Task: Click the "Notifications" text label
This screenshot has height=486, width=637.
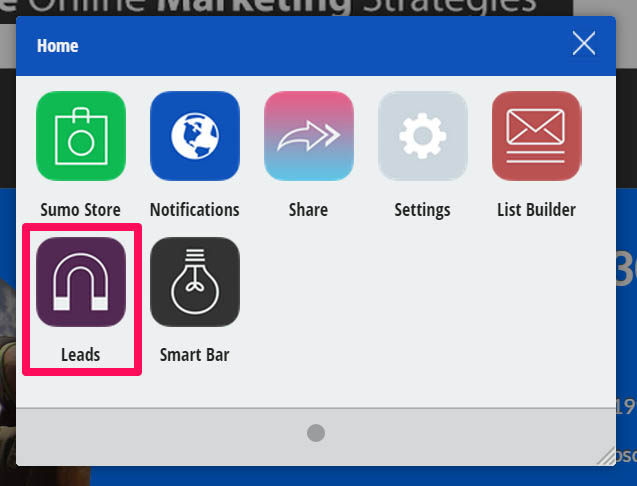Action: click(194, 210)
